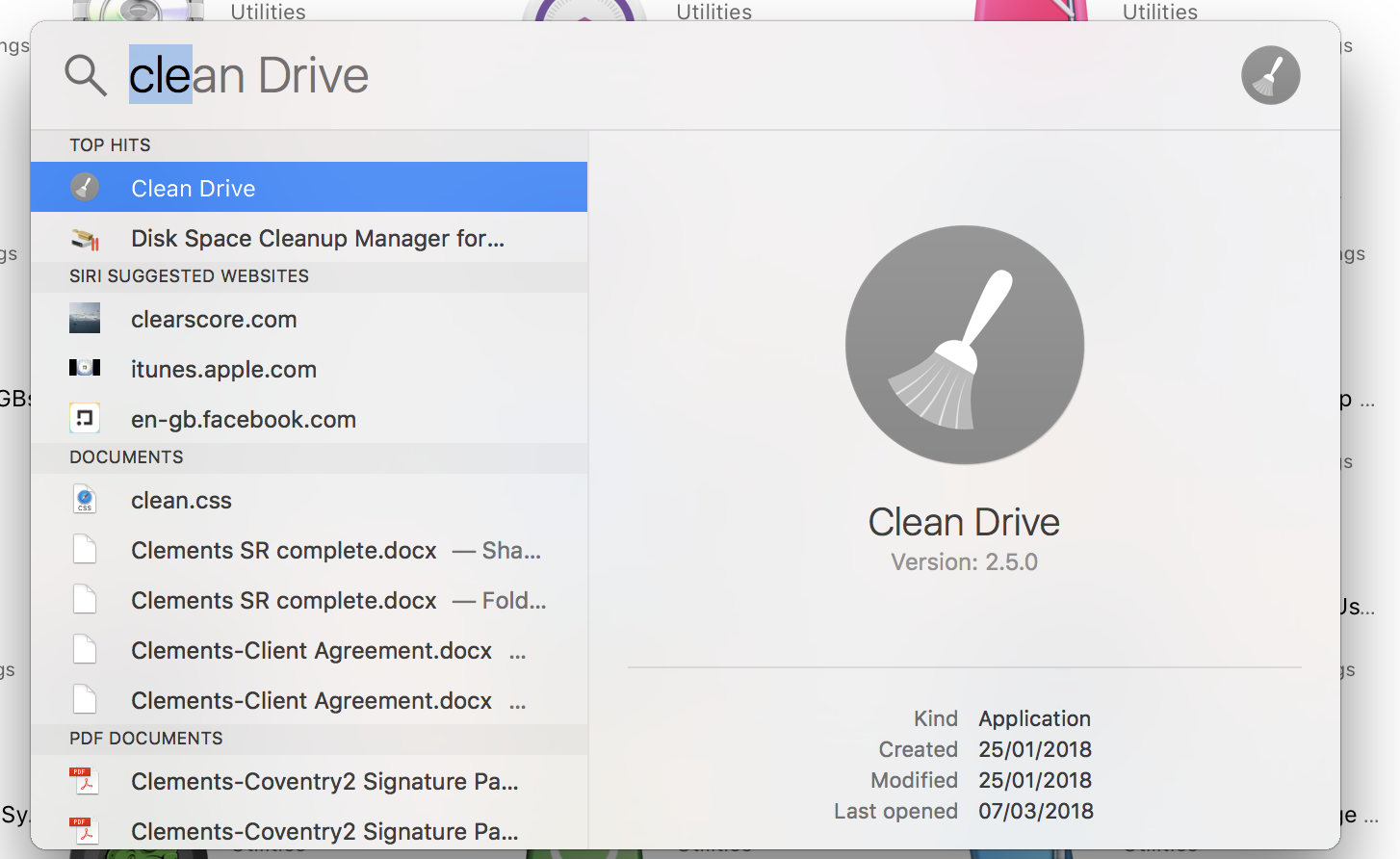Viewport: 1400px width, 859px height.
Task: Open the first Clements SR complete.docx result
Action: [x=283, y=550]
